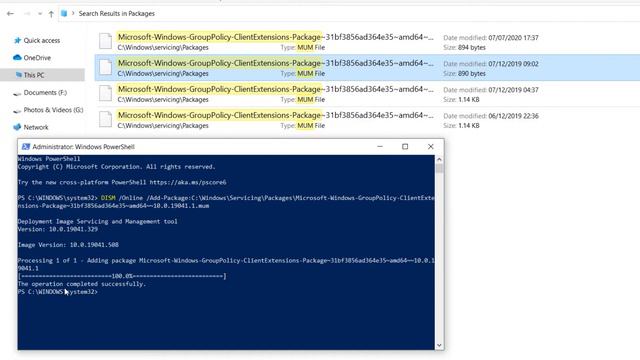Click the Back arrow in File Explorer

click(11, 13)
